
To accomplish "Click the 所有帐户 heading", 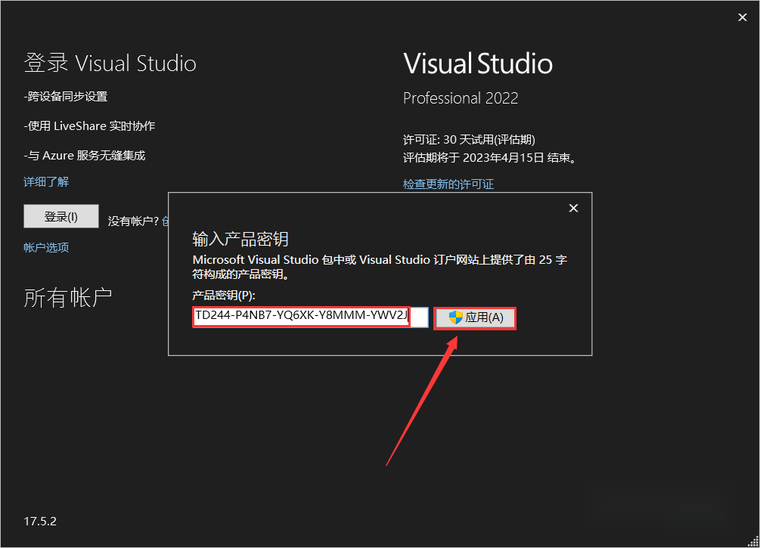I will coord(68,297).
